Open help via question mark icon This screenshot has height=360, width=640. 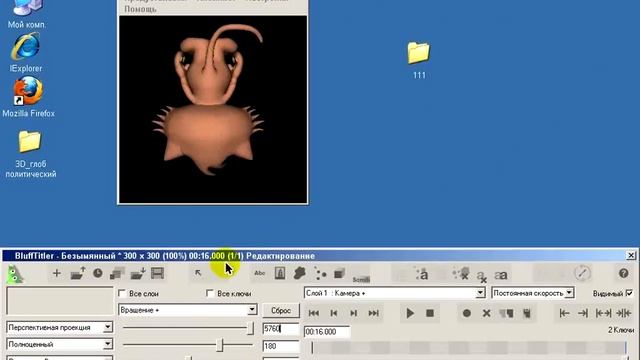click(x=623, y=273)
